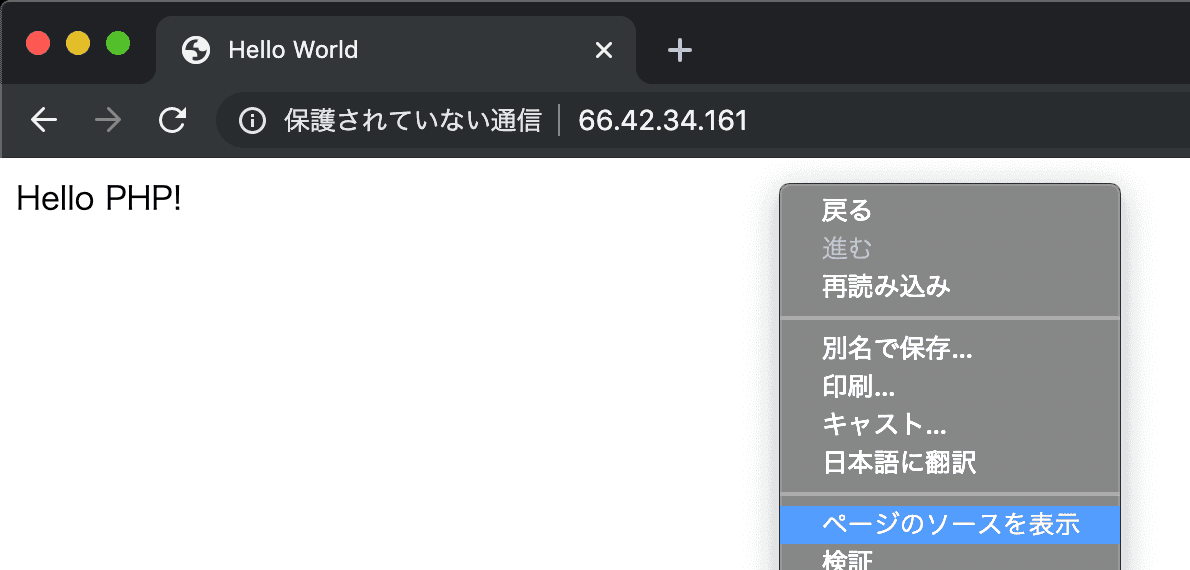Open site information via the info icon
This screenshot has height=570, width=1190.
pyautogui.click(x=252, y=121)
